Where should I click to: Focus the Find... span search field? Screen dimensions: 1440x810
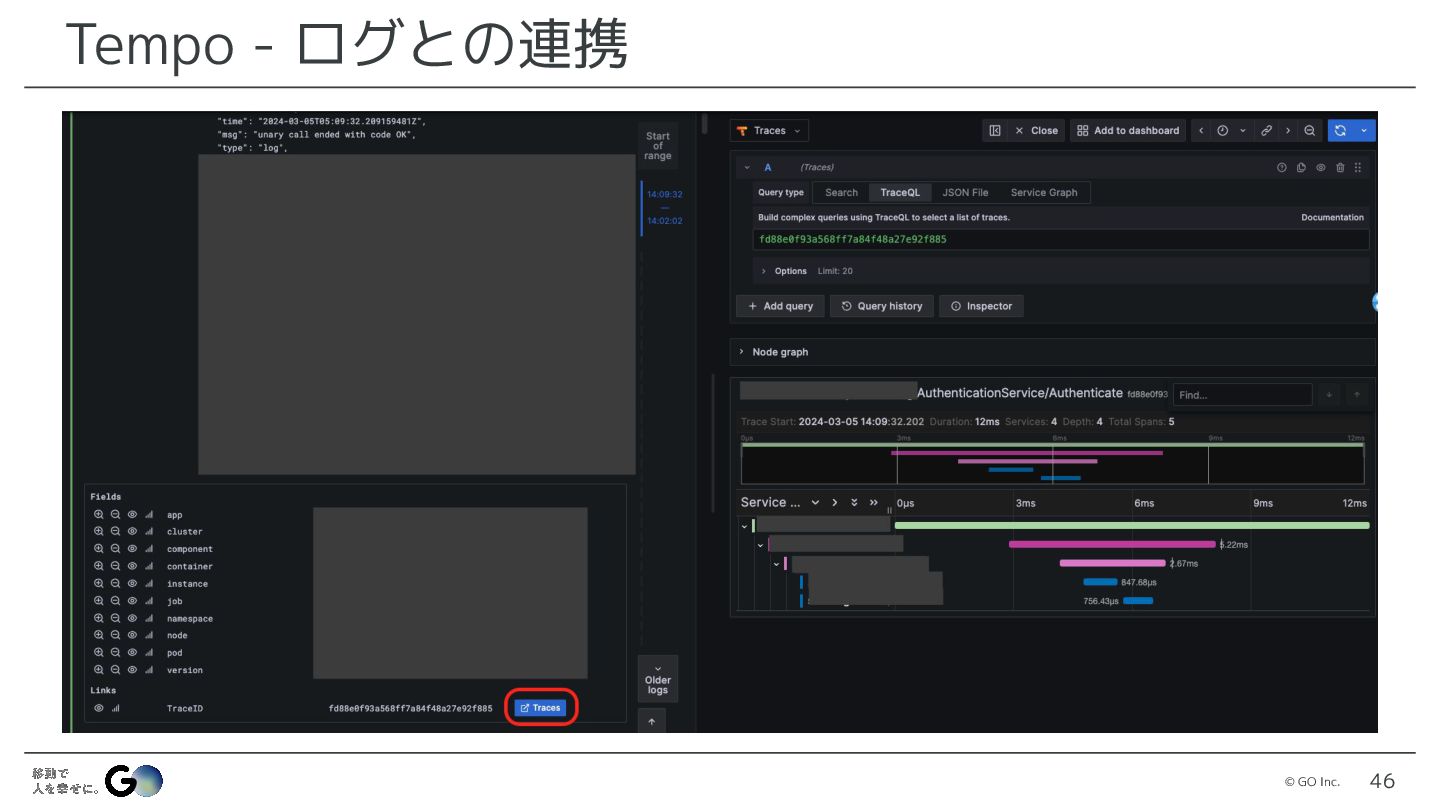[1242, 395]
